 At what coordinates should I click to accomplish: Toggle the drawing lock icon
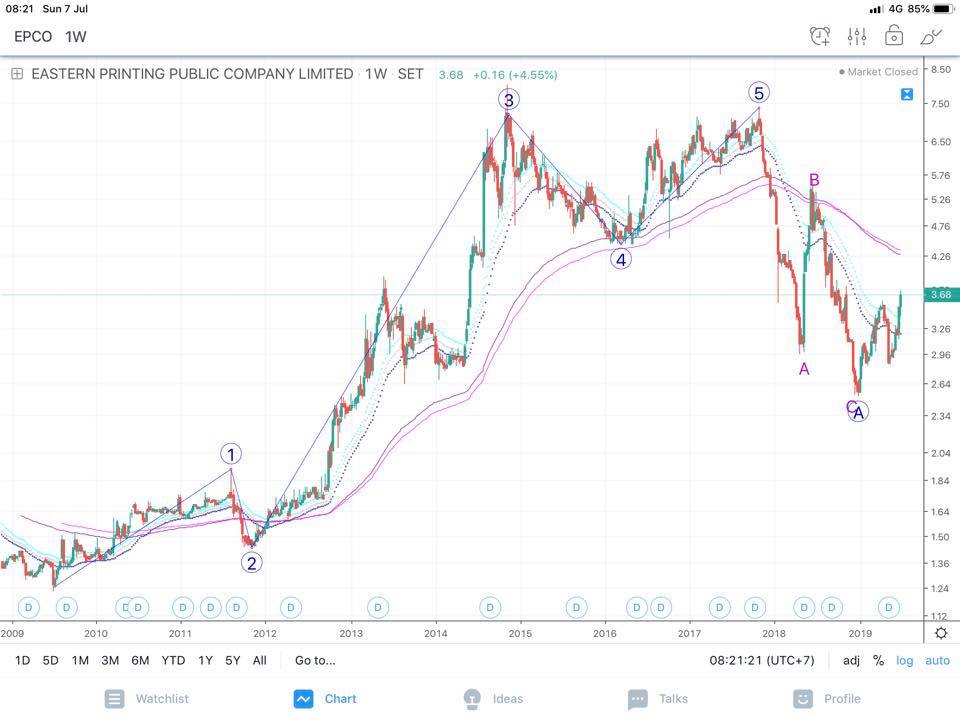(x=893, y=36)
